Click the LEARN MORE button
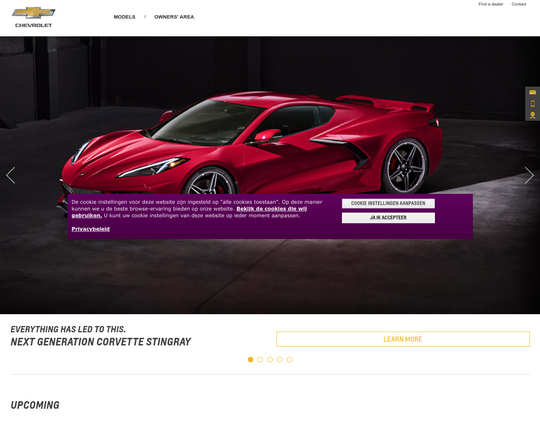Screen dimensions: 540x432 pos(403,339)
